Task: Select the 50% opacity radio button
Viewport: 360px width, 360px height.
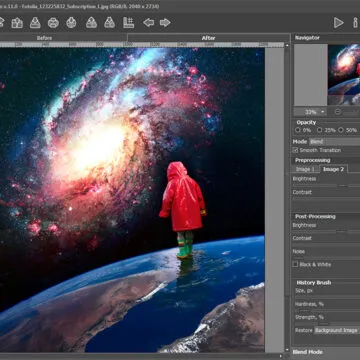Action: pyautogui.click(x=341, y=130)
